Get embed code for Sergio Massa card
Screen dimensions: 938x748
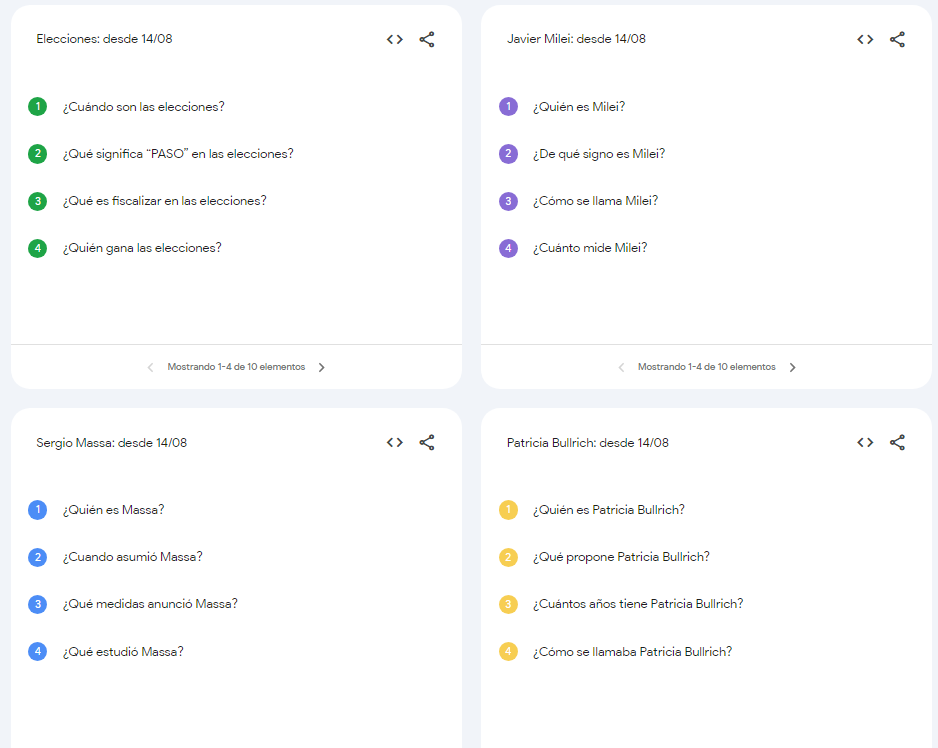point(395,442)
